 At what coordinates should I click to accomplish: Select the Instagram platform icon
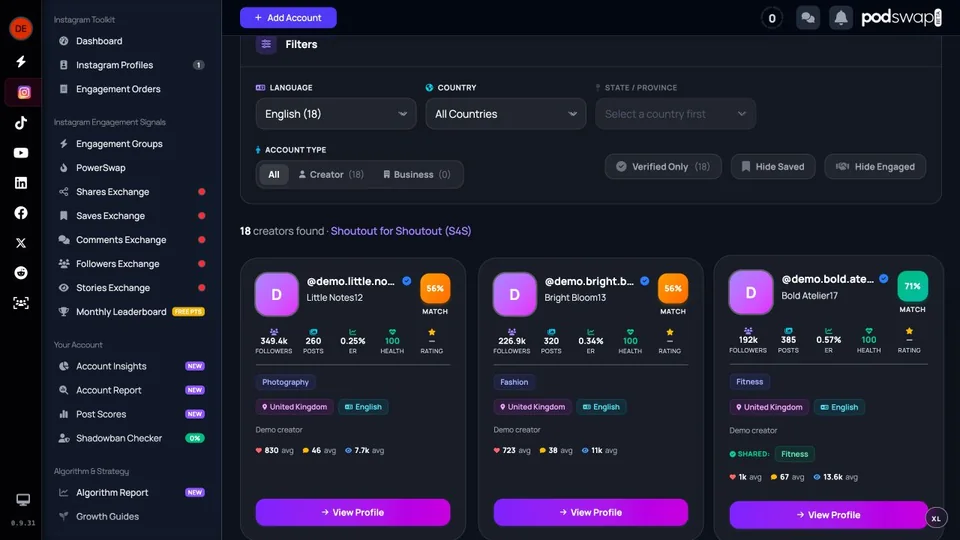(x=23, y=92)
